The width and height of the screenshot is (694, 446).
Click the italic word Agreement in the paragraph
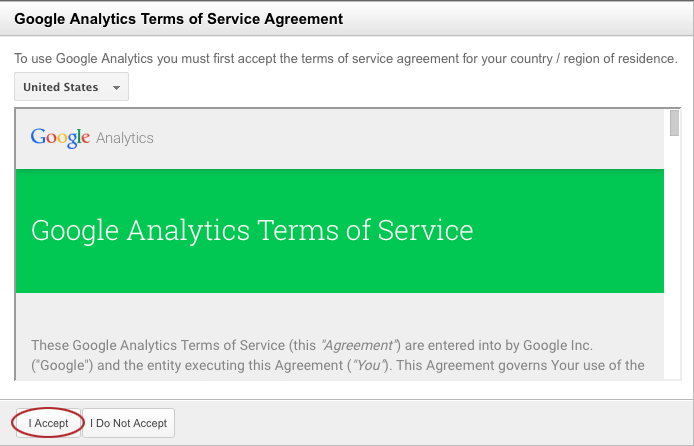358,345
